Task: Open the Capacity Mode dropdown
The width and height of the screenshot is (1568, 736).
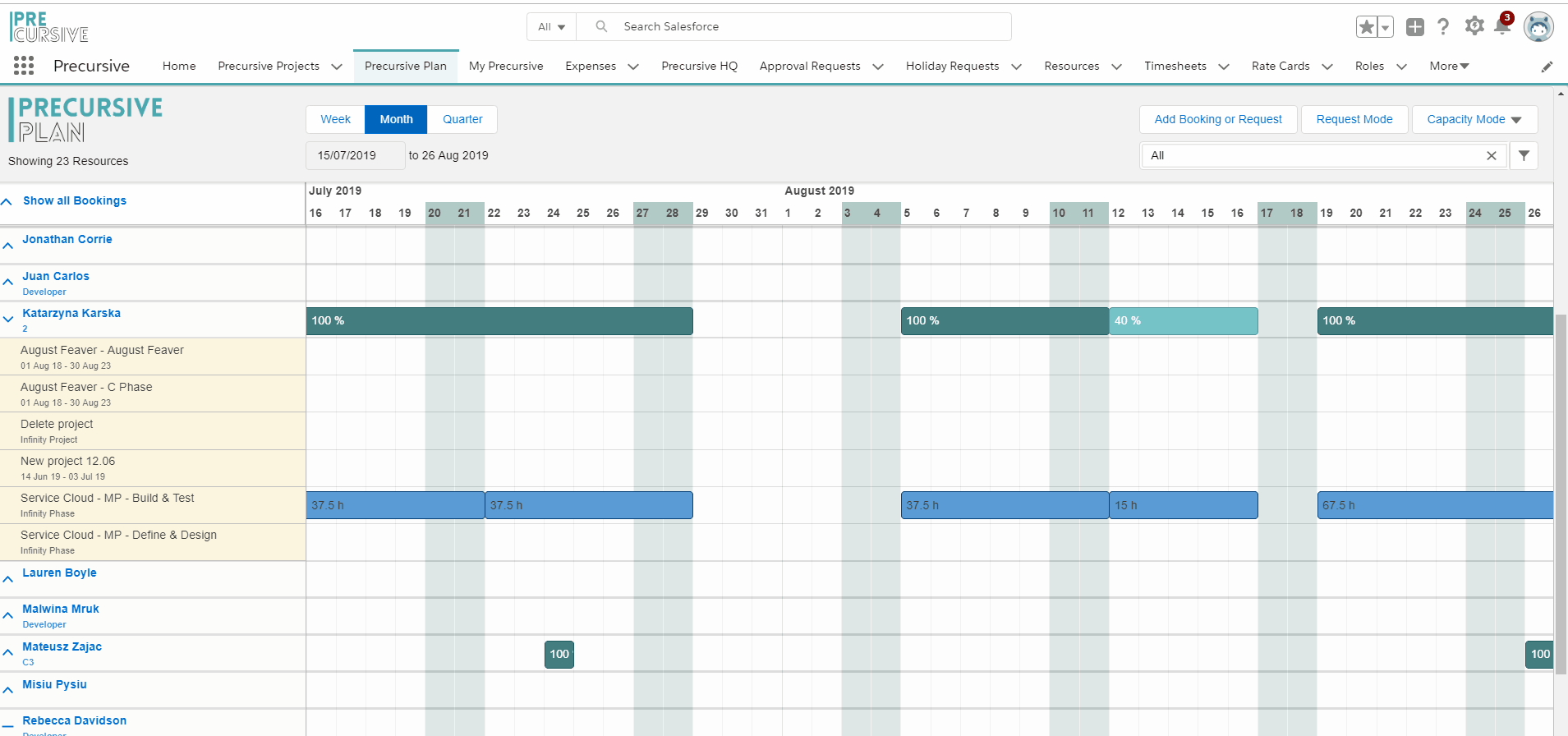Action: [1474, 119]
